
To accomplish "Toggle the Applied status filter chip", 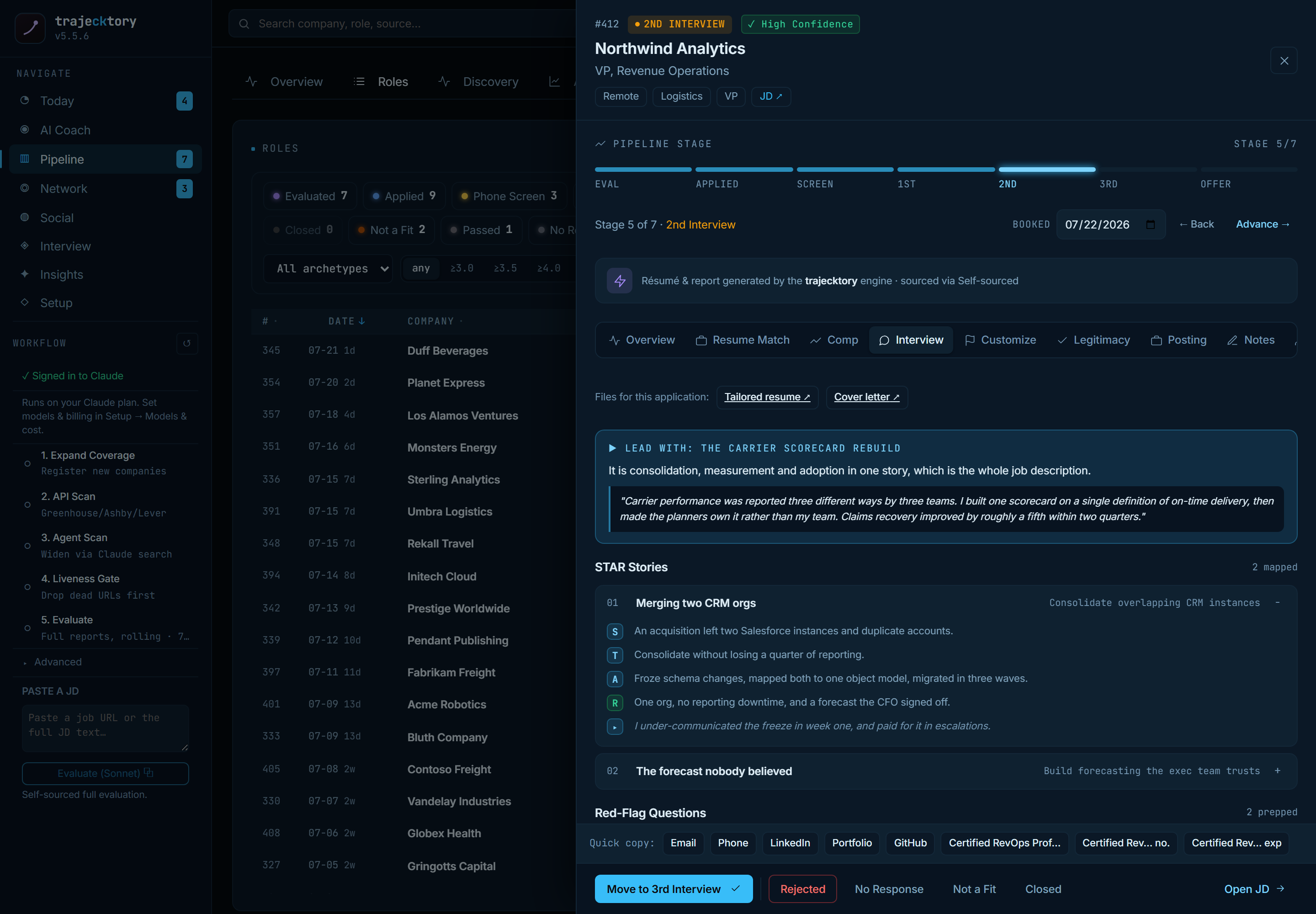I will coord(404,196).
